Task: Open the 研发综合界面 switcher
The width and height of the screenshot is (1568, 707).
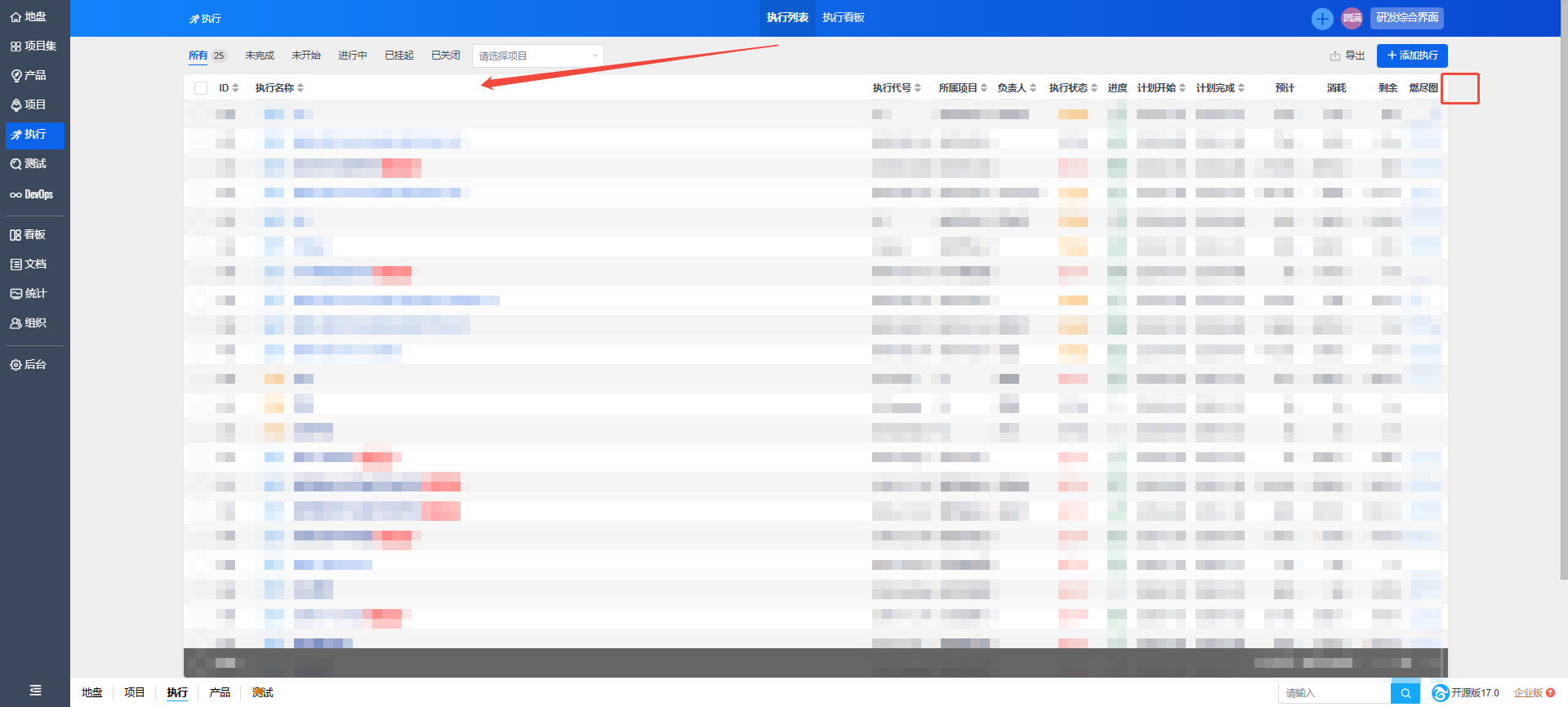Action: (1407, 18)
